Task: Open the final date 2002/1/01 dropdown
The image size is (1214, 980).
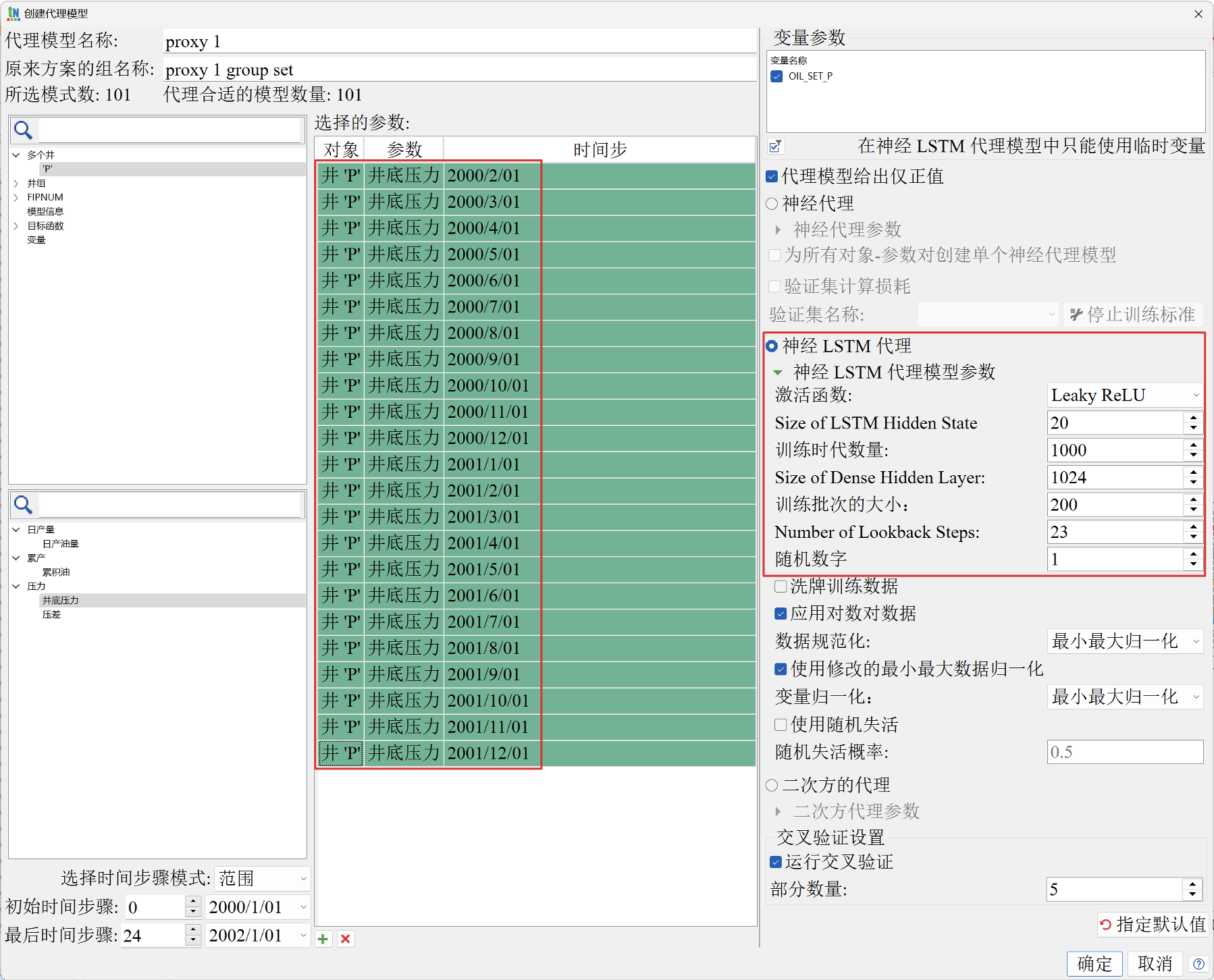Action: 257,935
